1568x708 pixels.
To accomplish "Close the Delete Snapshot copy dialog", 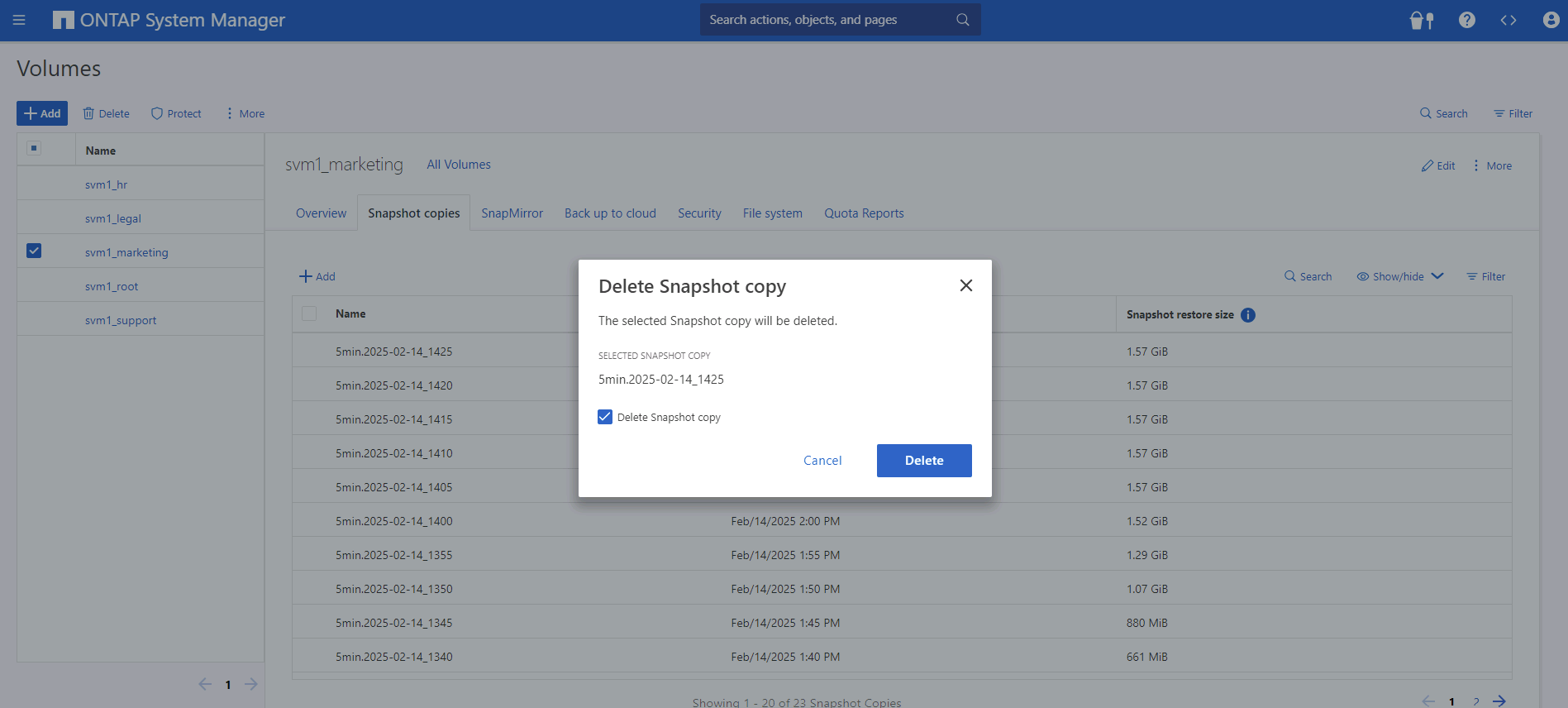I will pyautogui.click(x=965, y=285).
